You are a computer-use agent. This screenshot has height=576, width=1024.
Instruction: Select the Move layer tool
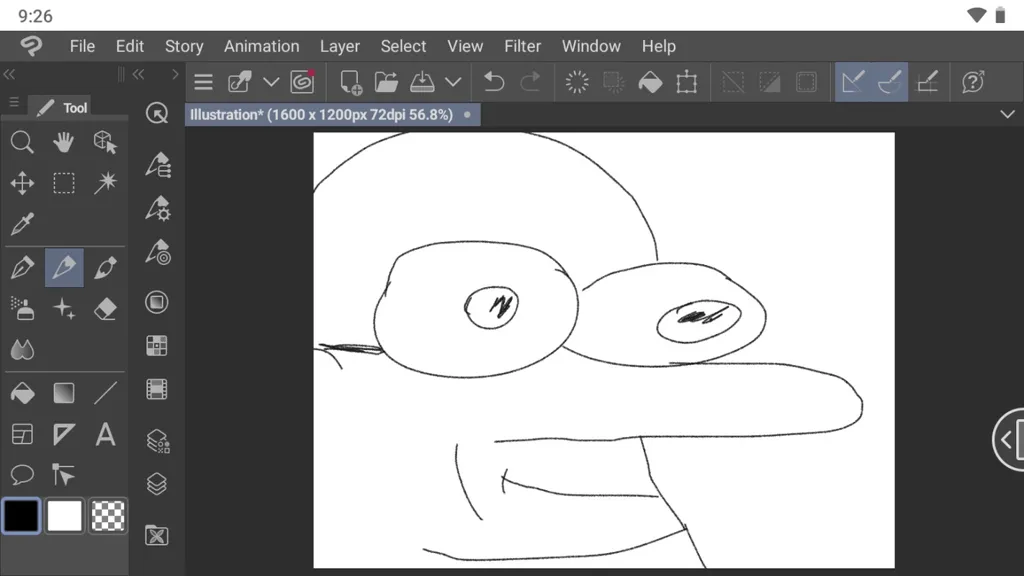22,183
